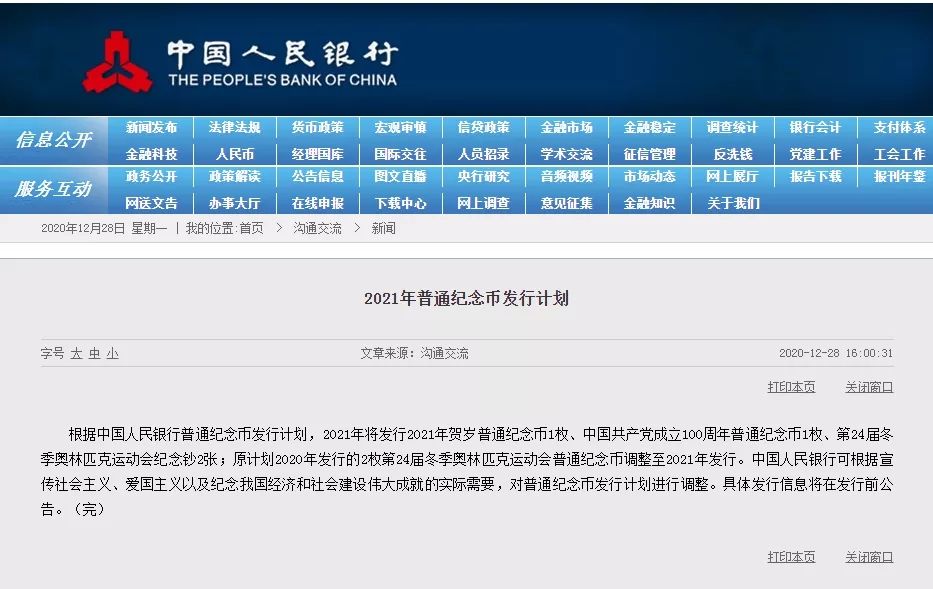Open 国际交往 navigation item
The height and width of the screenshot is (589, 933).
[400, 154]
